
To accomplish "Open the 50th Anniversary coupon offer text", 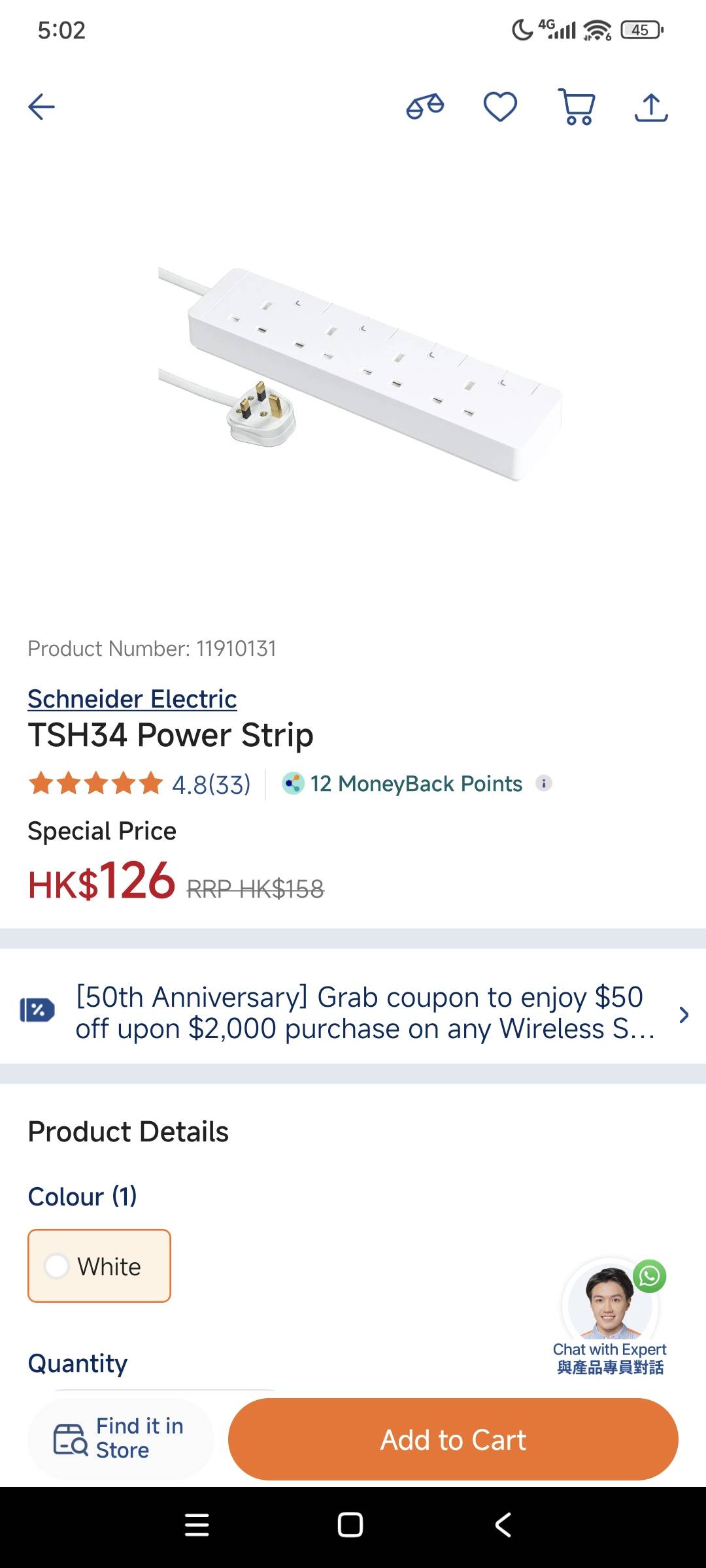I will (363, 1013).
